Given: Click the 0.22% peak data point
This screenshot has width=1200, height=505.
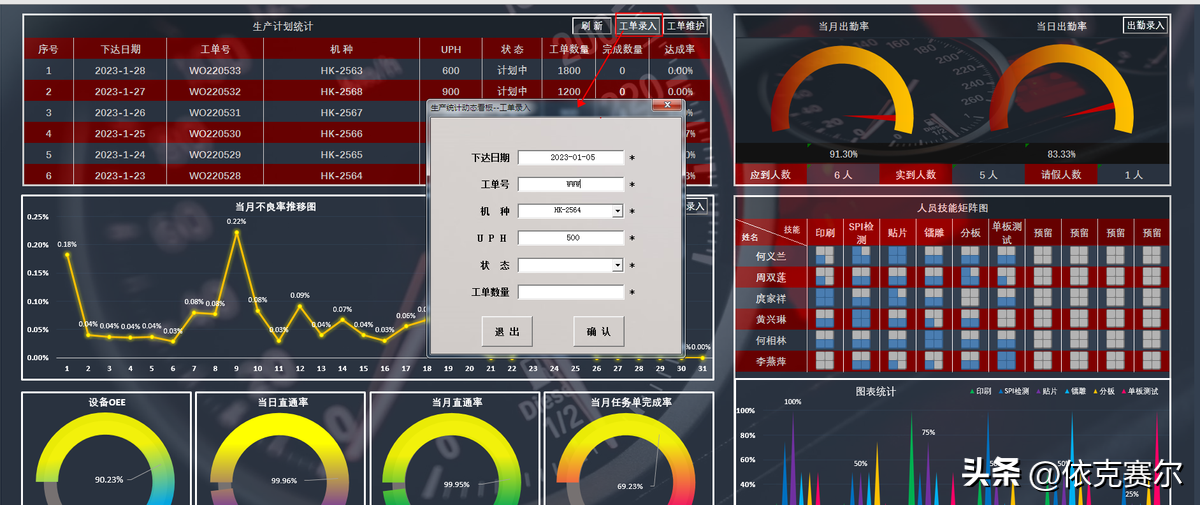Looking at the screenshot, I should point(236,233).
